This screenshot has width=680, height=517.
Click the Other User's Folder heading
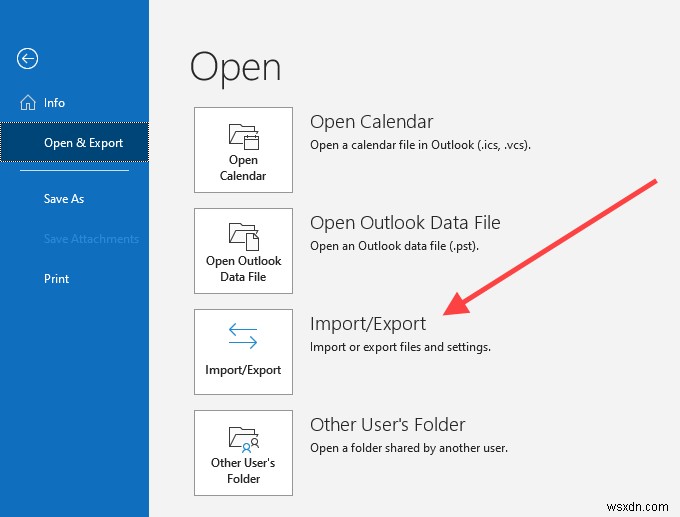click(388, 425)
